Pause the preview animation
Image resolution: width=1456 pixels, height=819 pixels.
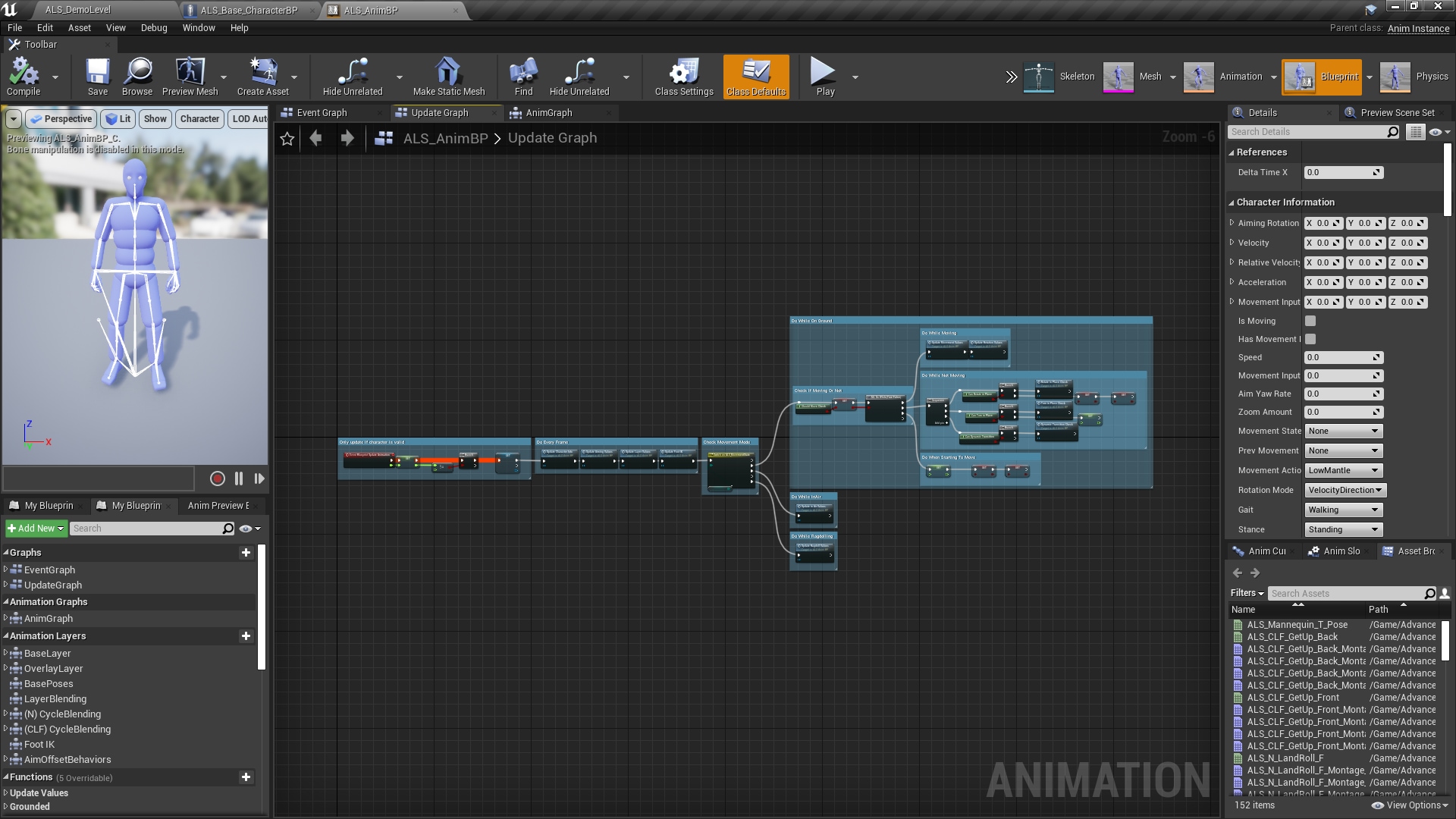239,479
